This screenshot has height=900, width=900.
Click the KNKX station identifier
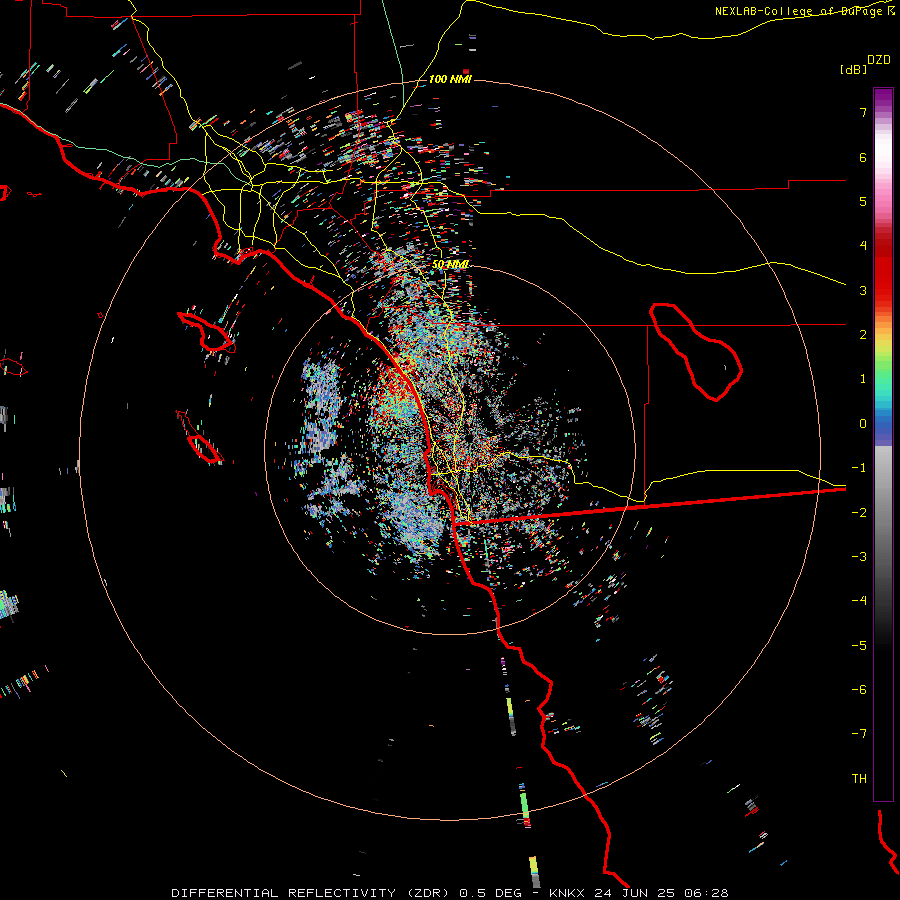[567, 893]
